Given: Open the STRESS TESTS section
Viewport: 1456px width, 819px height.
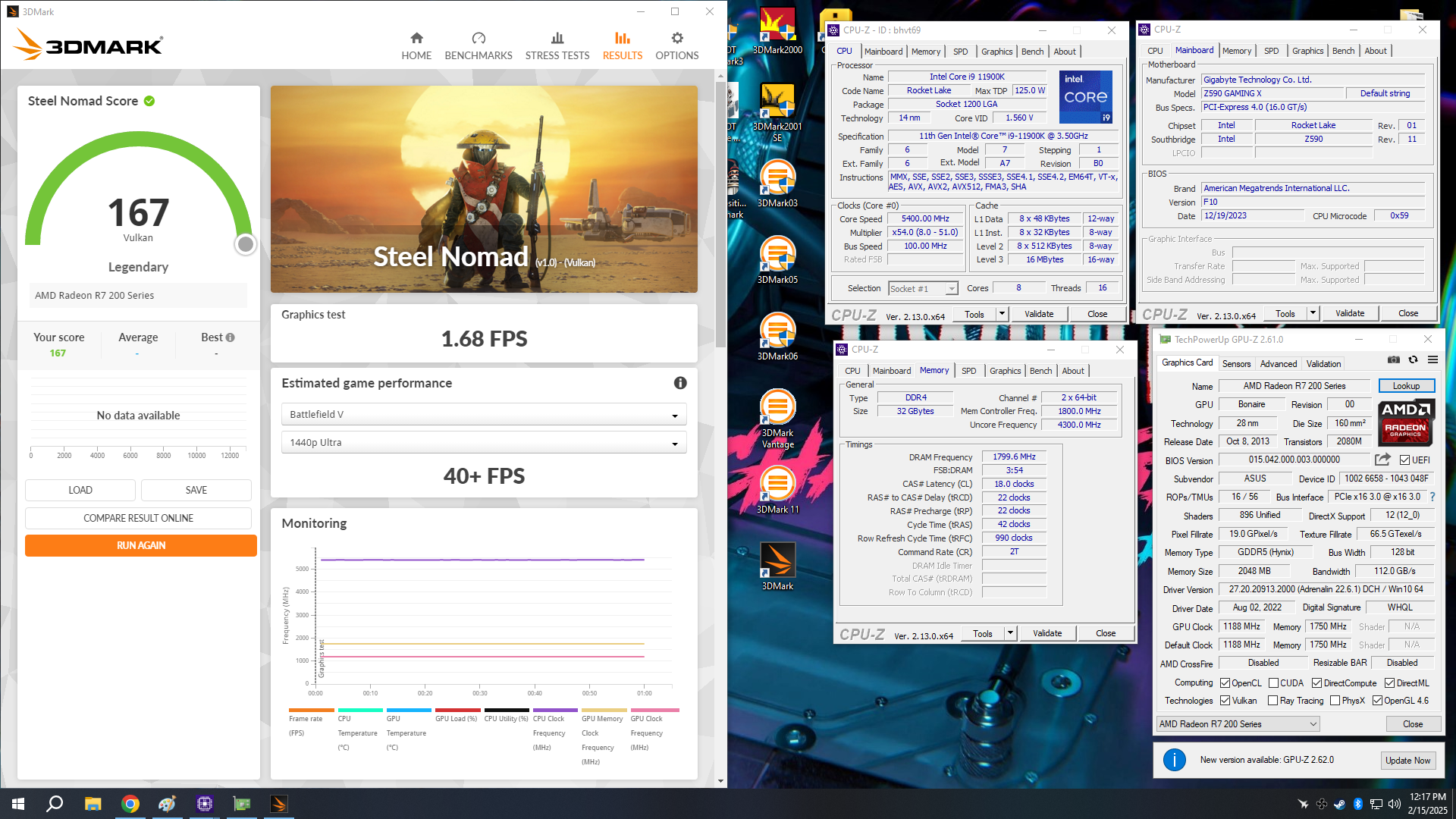Looking at the screenshot, I should [557, 46].
